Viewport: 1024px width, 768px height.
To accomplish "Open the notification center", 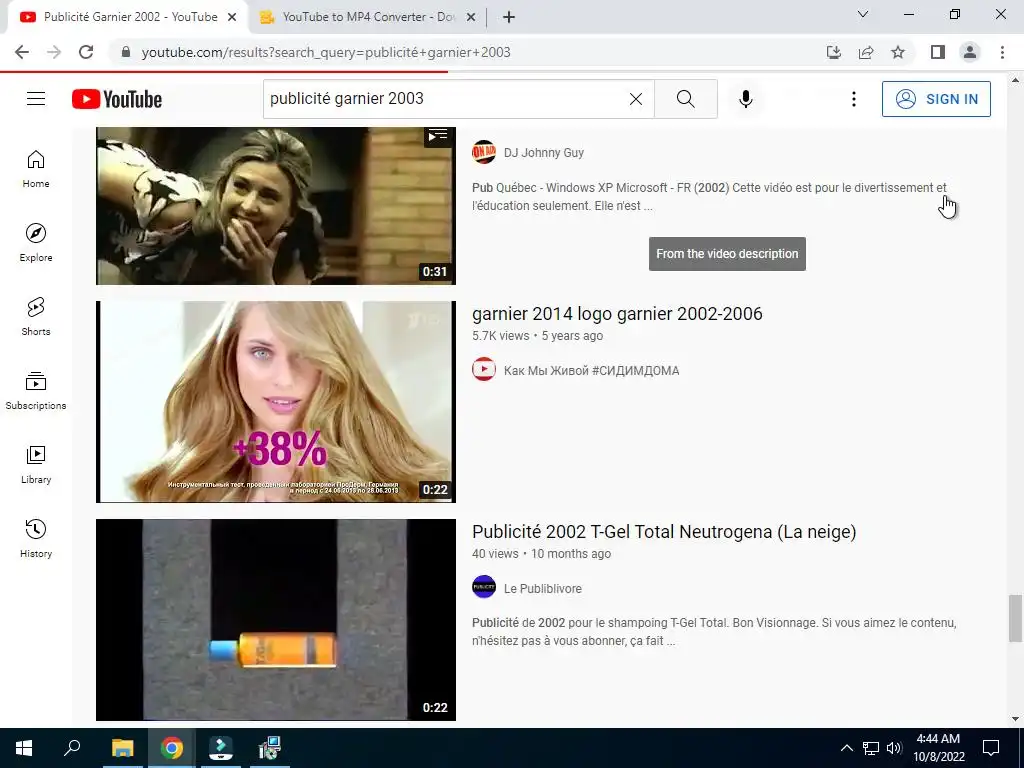I will tap(991, 748).
